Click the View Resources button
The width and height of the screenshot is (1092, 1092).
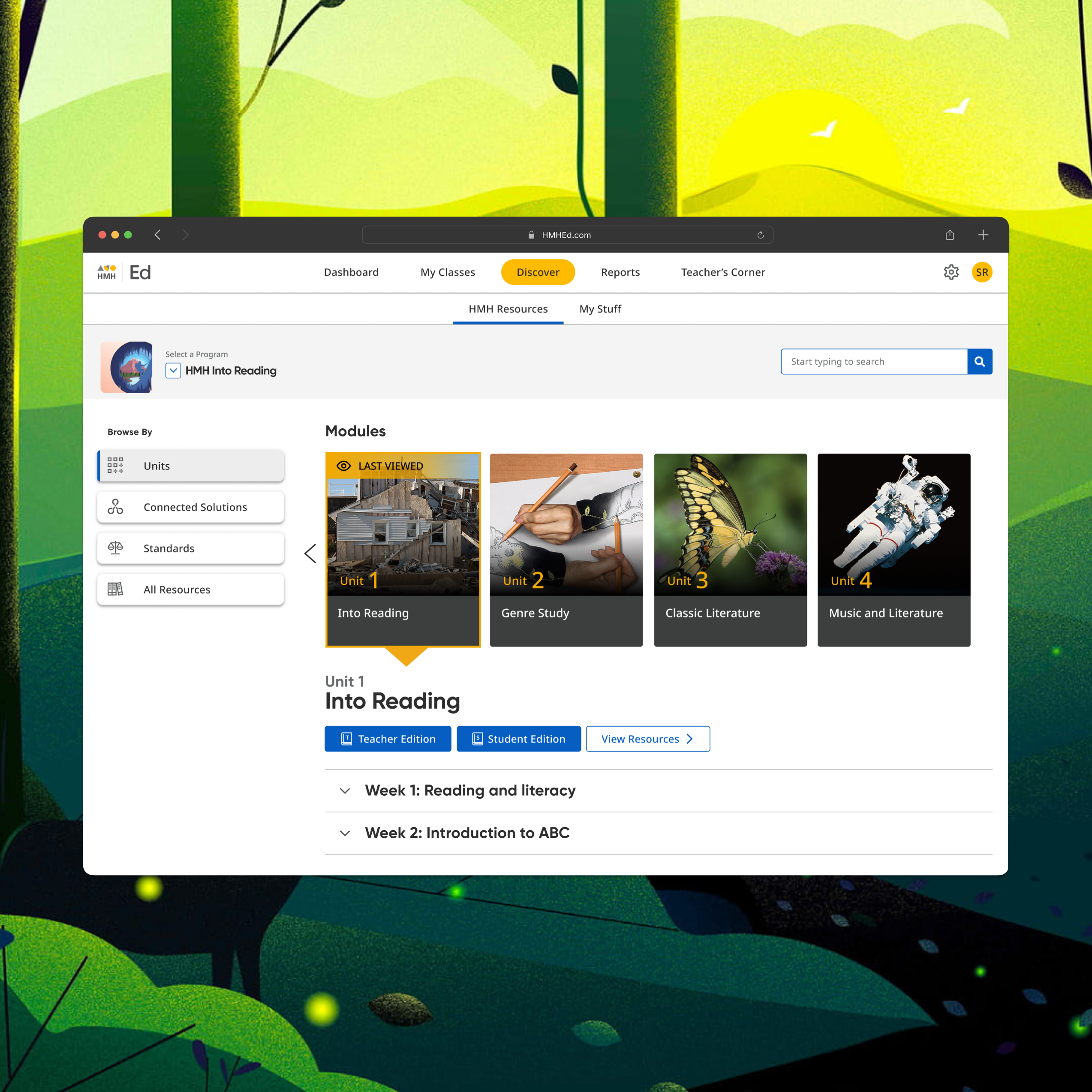pyautogui.click(x=648, y=739)
